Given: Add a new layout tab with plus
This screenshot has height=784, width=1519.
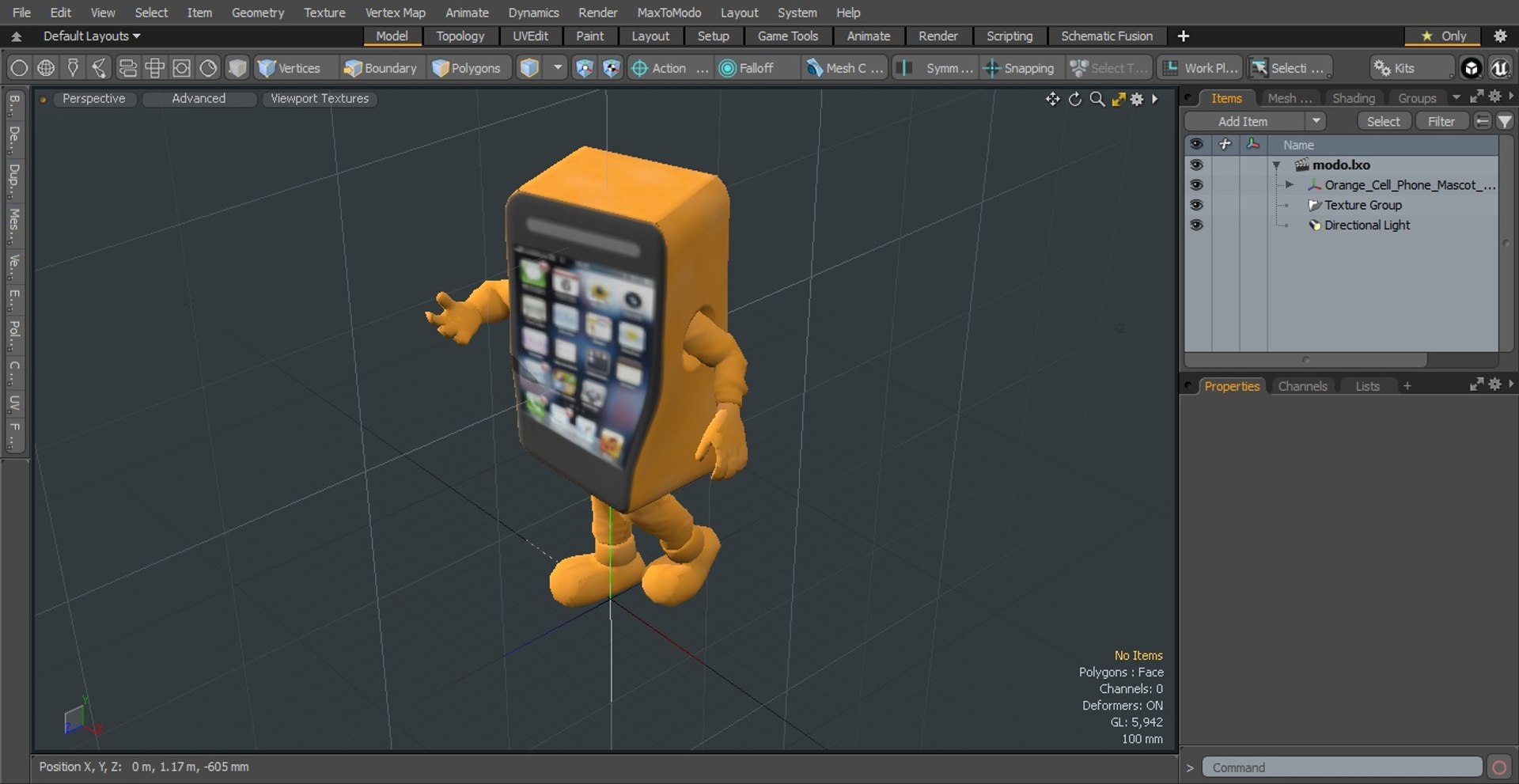Looking at the screenshot, I should pyautogui.click(x=1183, y=36).
